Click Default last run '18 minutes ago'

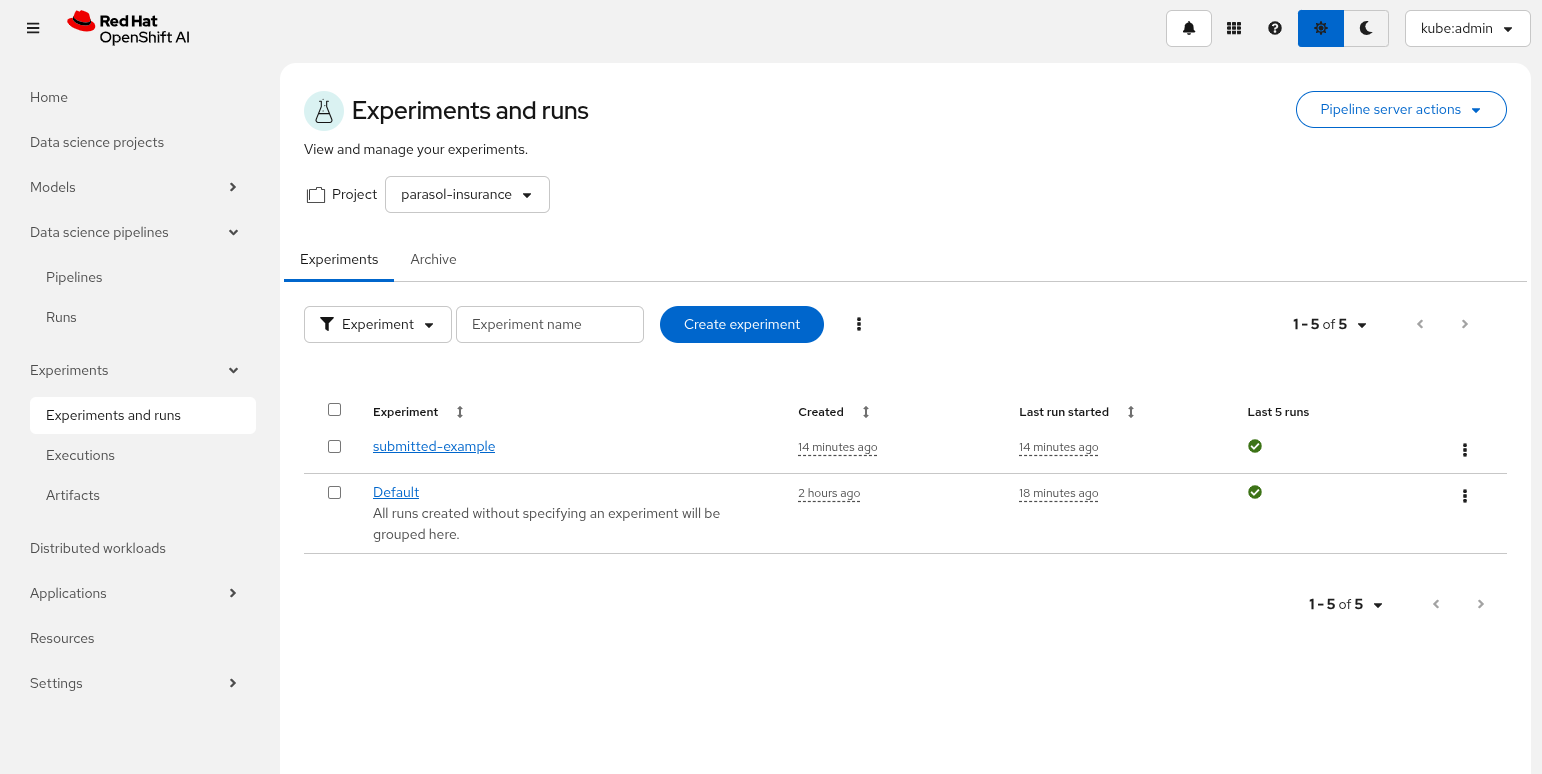point(1059,493)
